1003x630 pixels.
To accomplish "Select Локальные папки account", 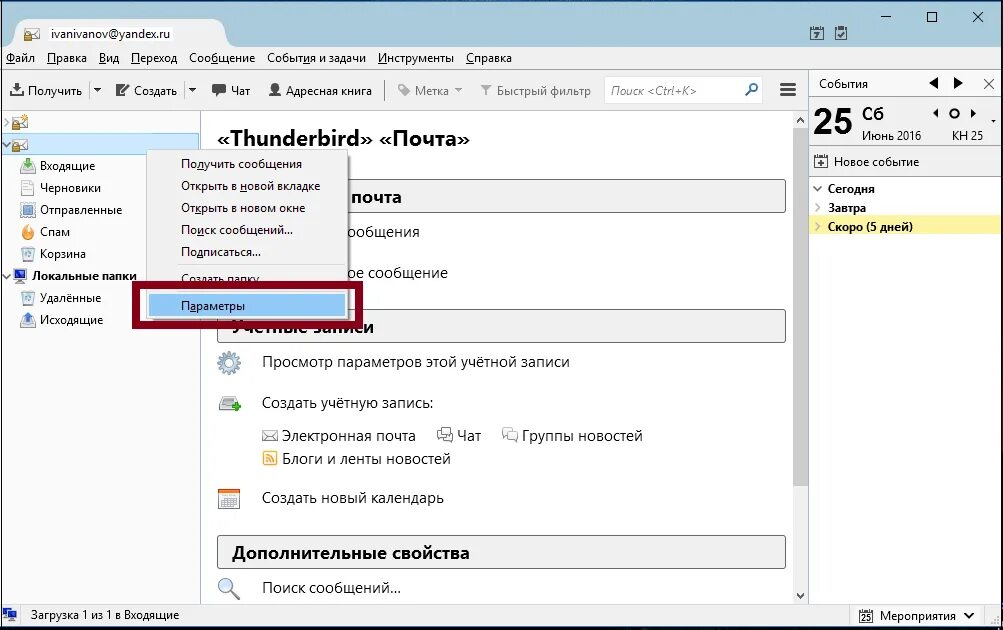I will [84, 276].
